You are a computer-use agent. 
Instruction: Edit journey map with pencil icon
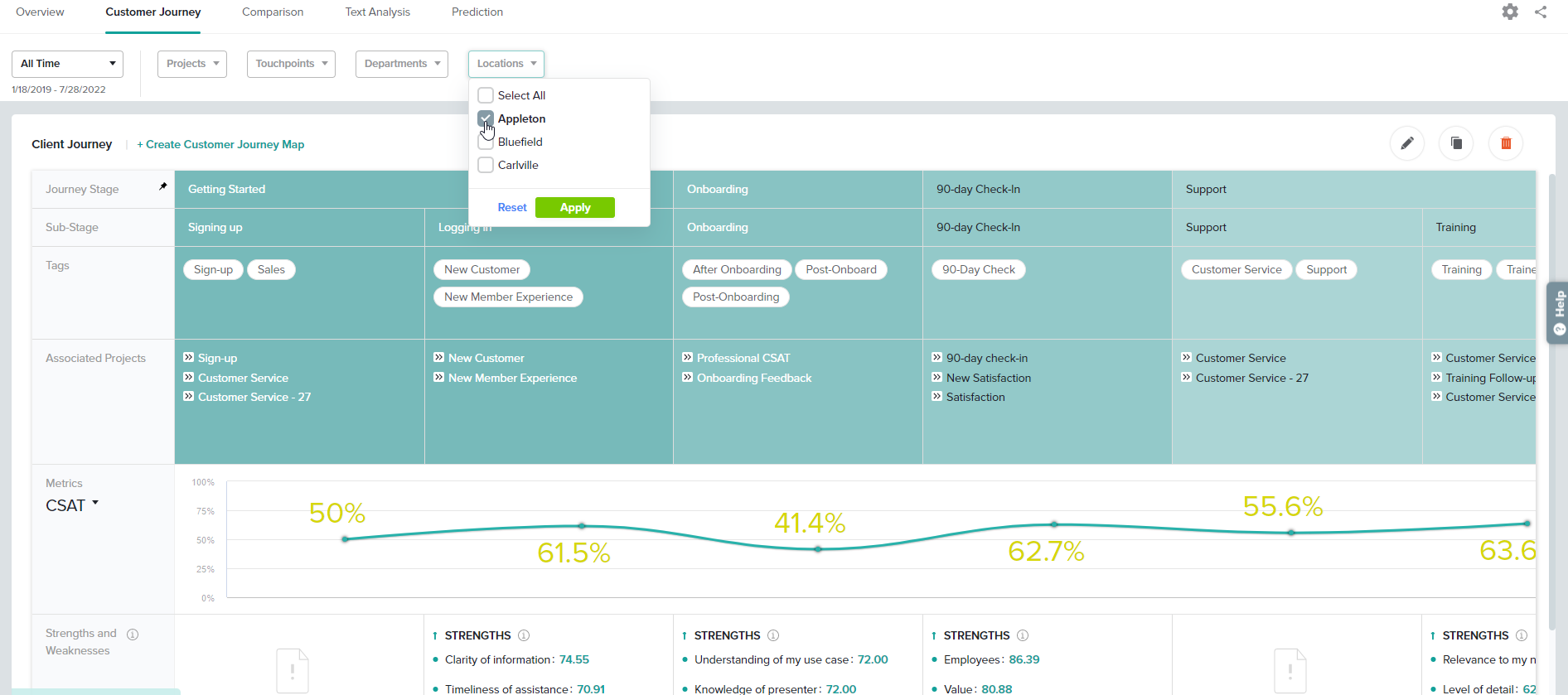[1406, 143]
